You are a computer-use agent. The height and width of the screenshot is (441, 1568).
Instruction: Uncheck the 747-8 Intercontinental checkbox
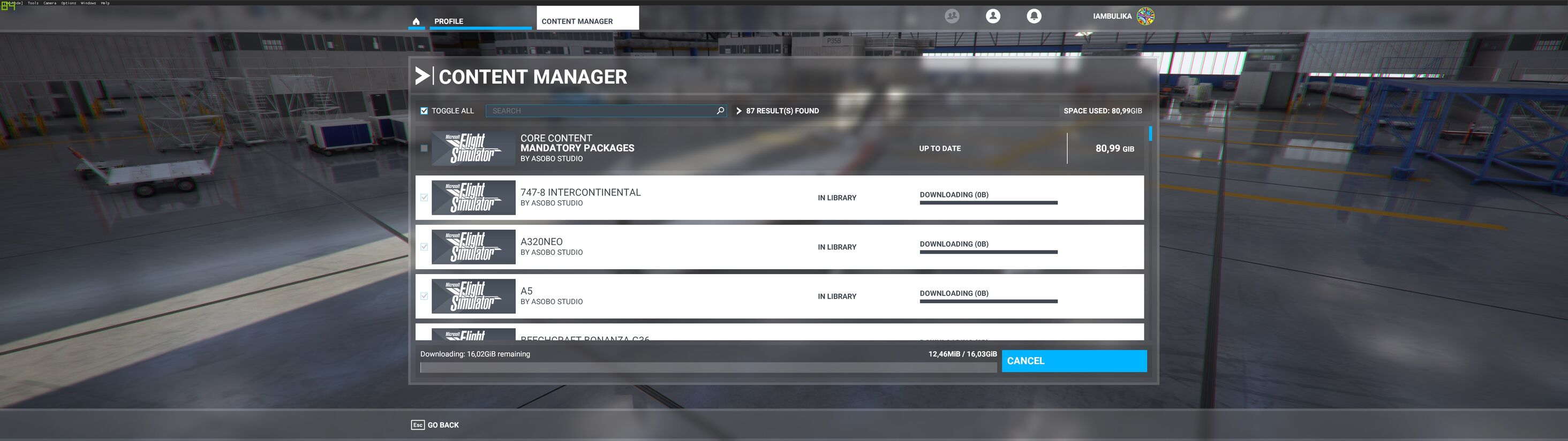coord(424,197)
